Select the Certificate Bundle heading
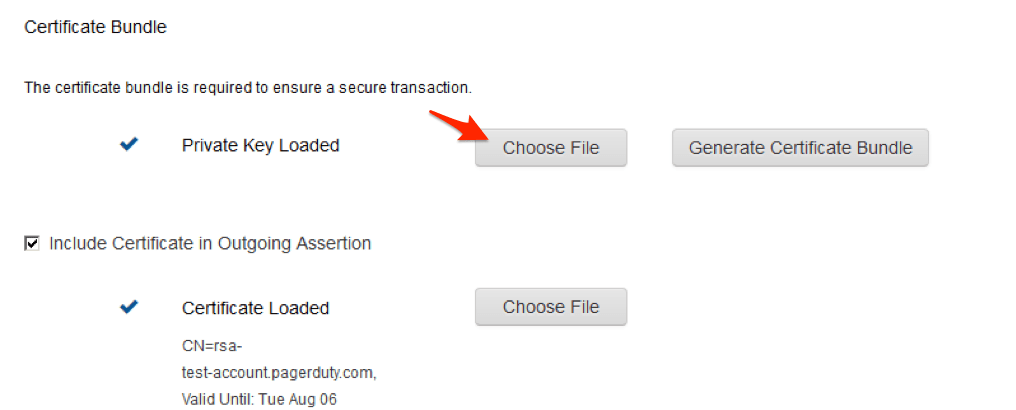Image resolution: width=1016 pixels, height=410 pixels. tap(95, 27)
